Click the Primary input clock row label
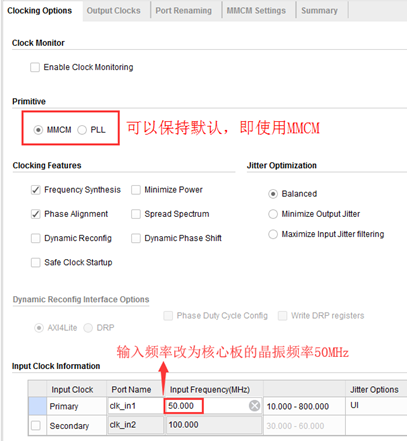 click(x=64, y=406)
